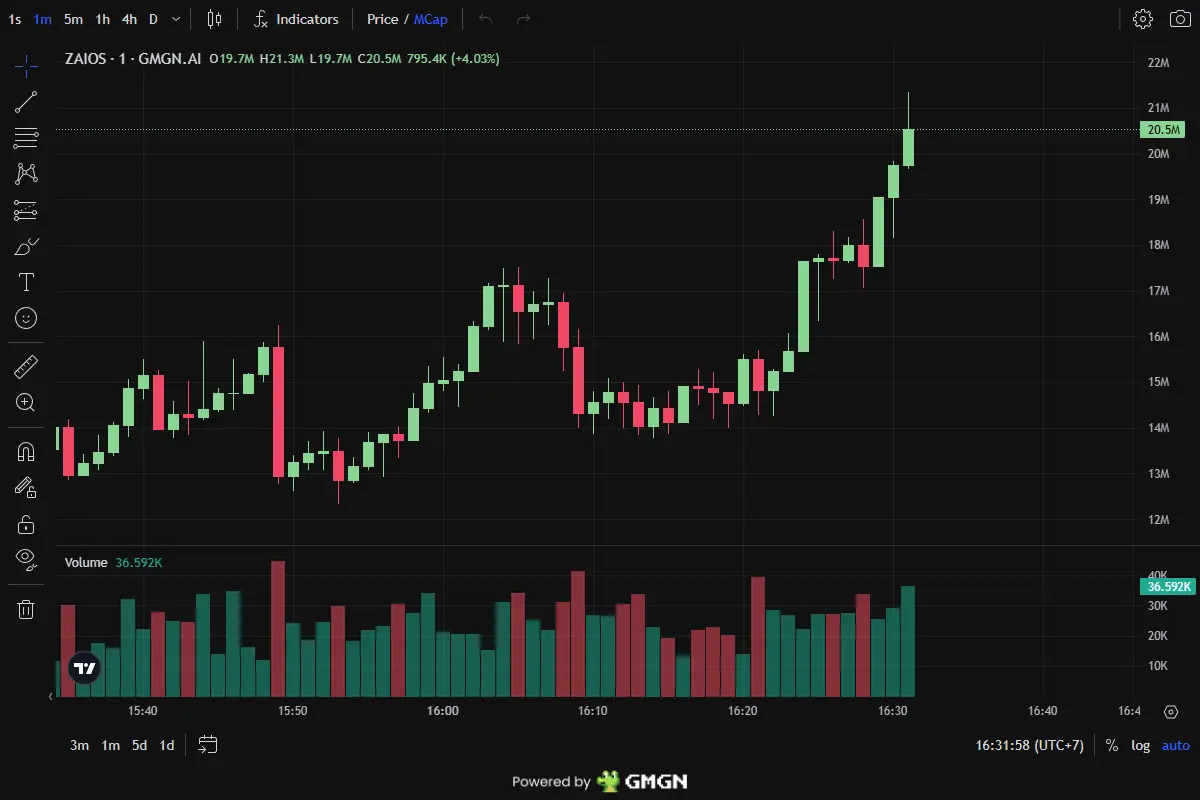Click the 18M price axis label

pyautogui.click(x=1159, y=245)
